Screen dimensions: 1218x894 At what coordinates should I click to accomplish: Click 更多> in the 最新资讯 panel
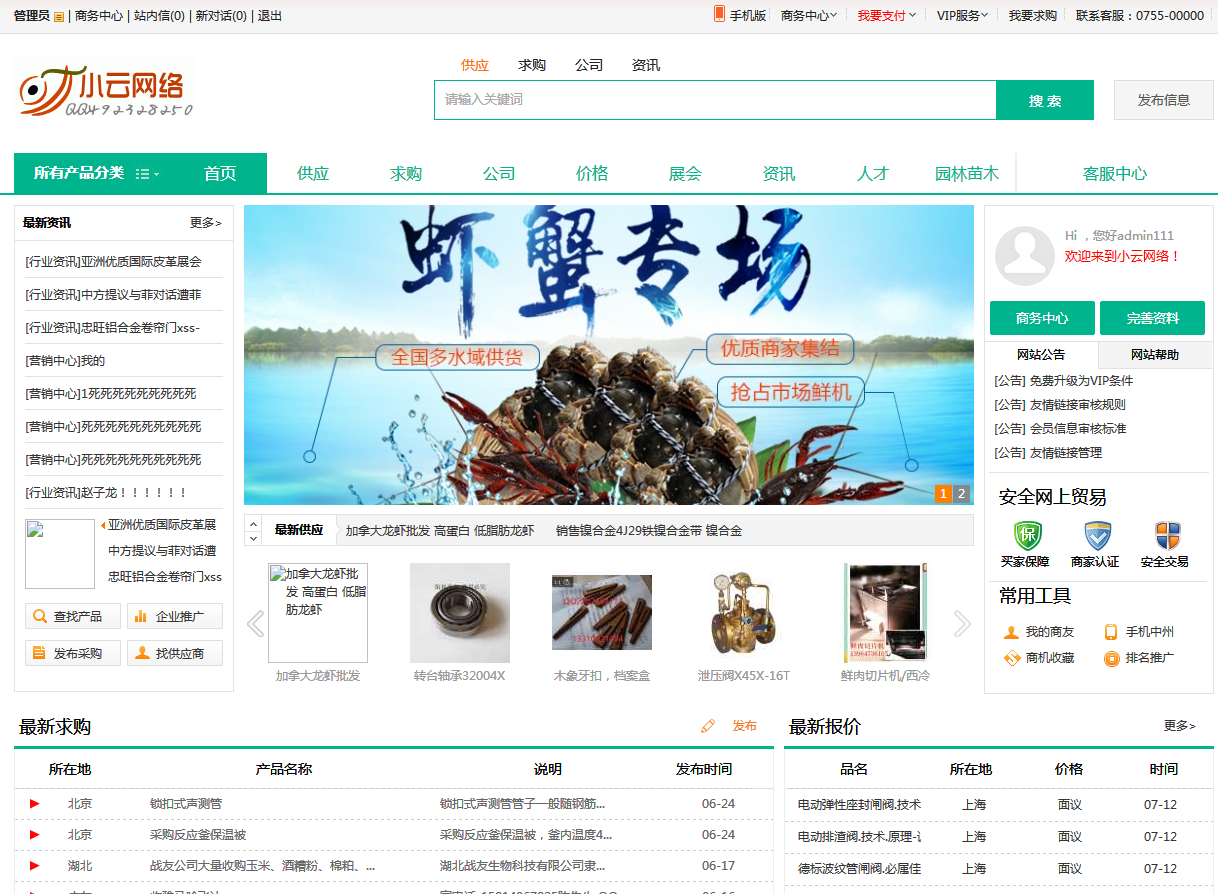coord(206,223)
